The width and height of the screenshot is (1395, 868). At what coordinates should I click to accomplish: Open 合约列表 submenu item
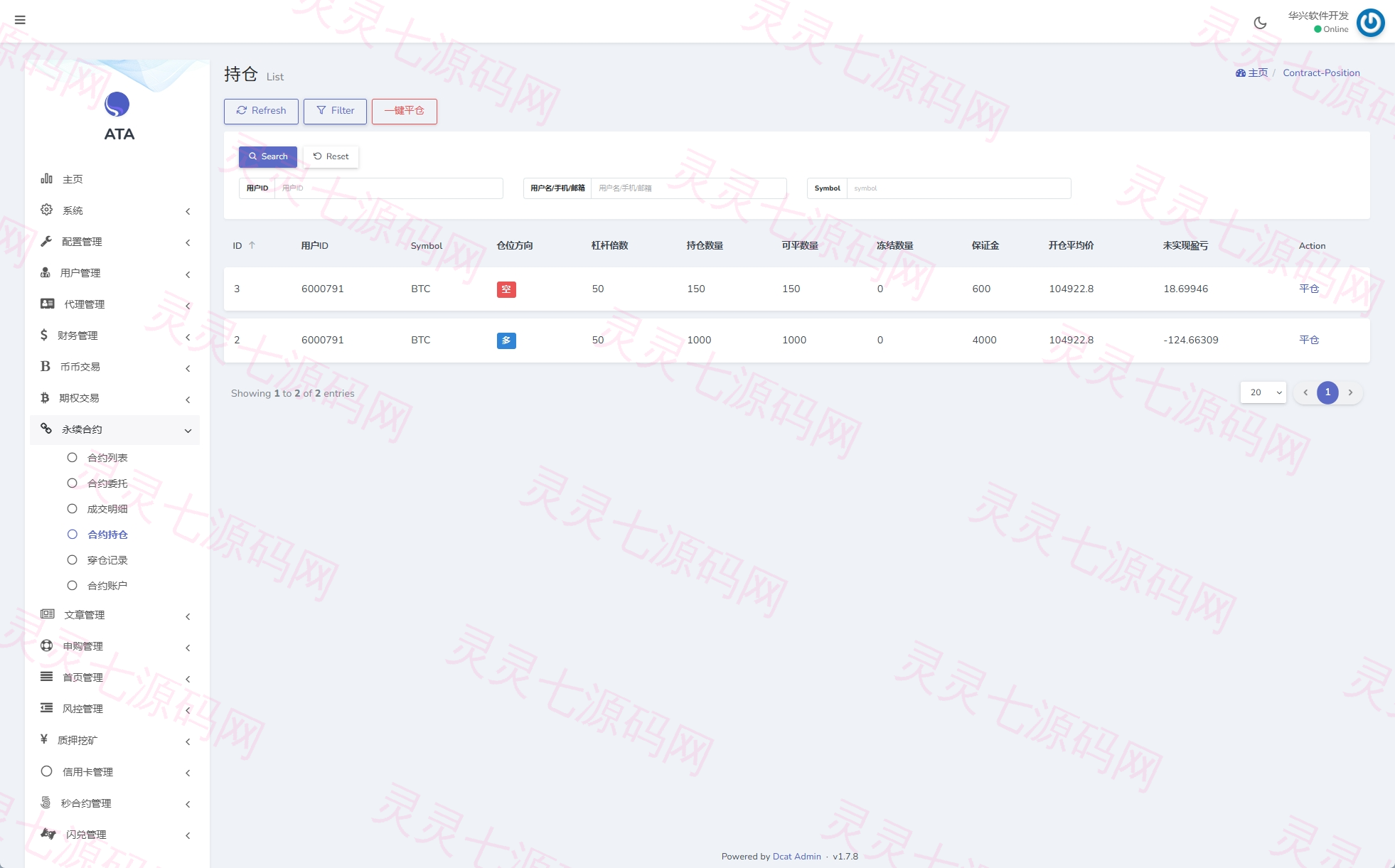[x=107, y=458]
